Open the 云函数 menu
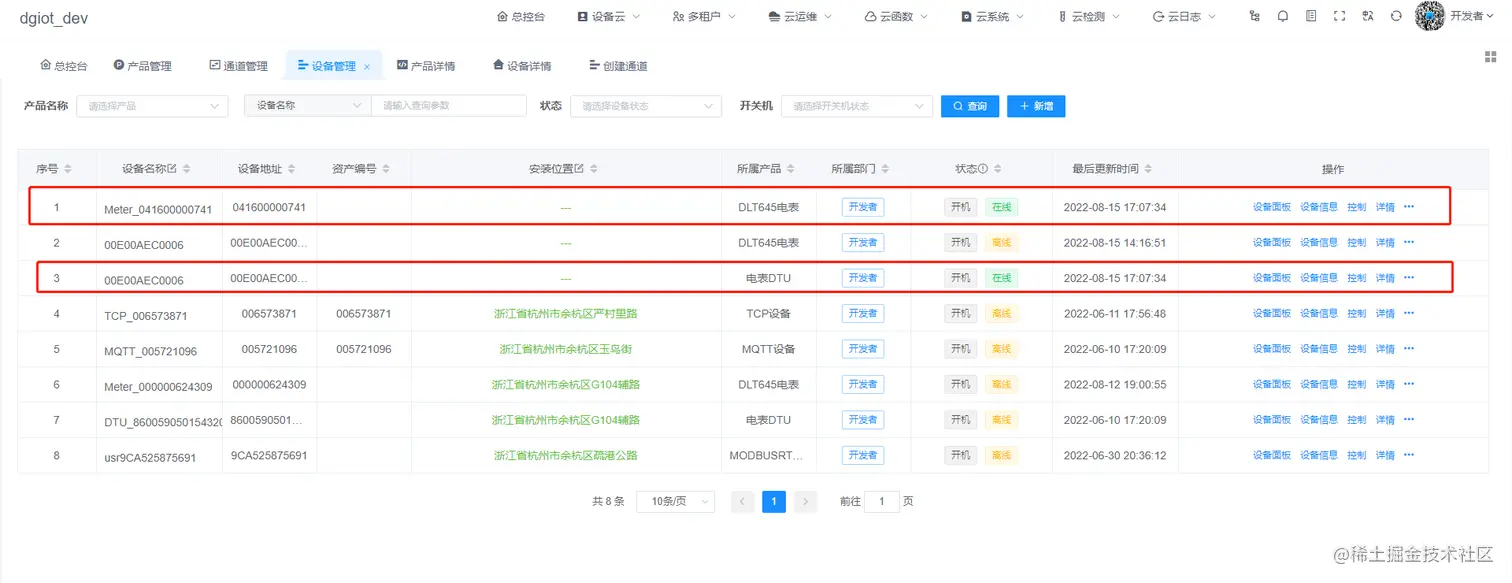1512x583 pixels. tap(897, 16)
